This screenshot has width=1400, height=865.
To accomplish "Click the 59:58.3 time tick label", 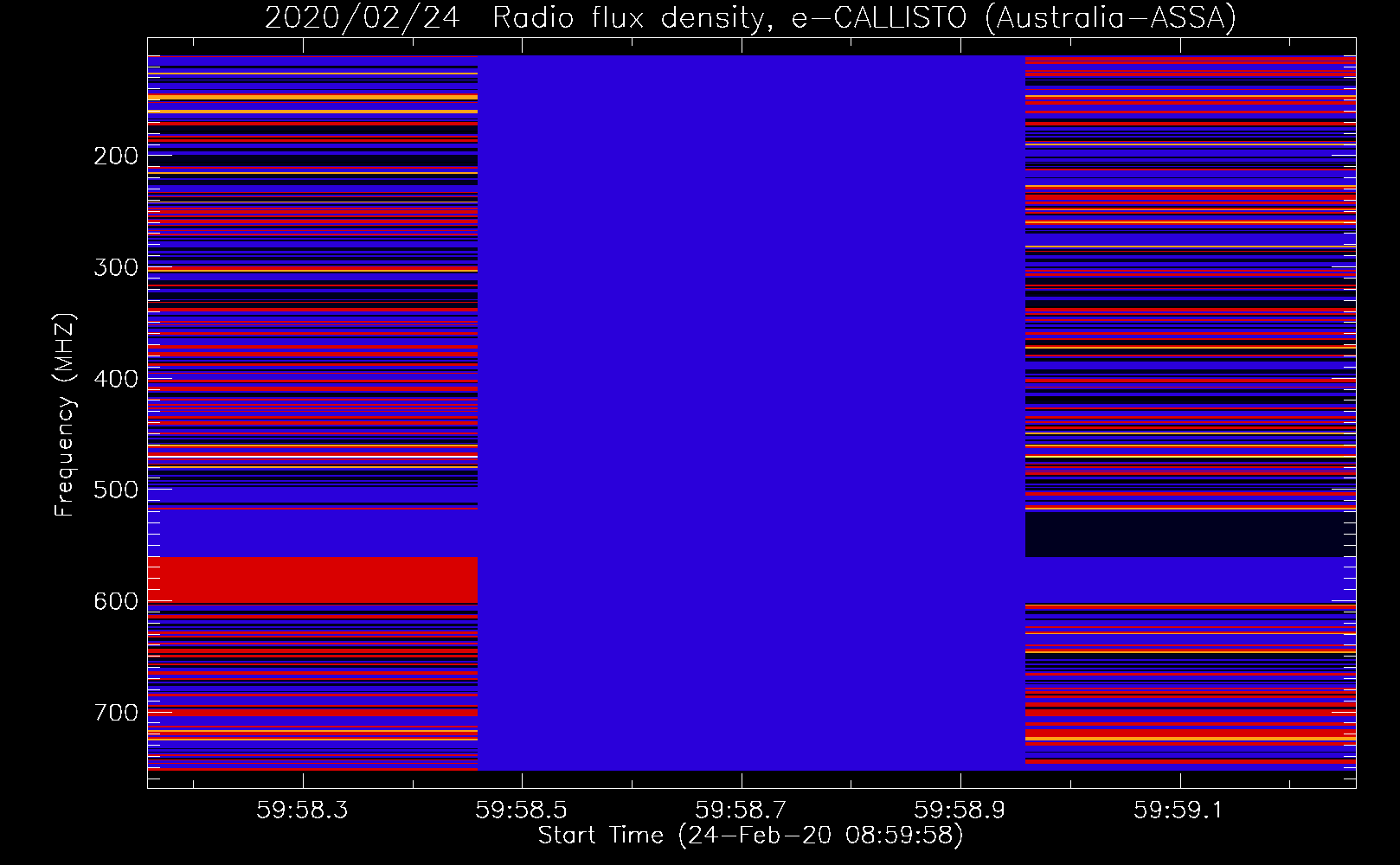I will click(303, 810).
